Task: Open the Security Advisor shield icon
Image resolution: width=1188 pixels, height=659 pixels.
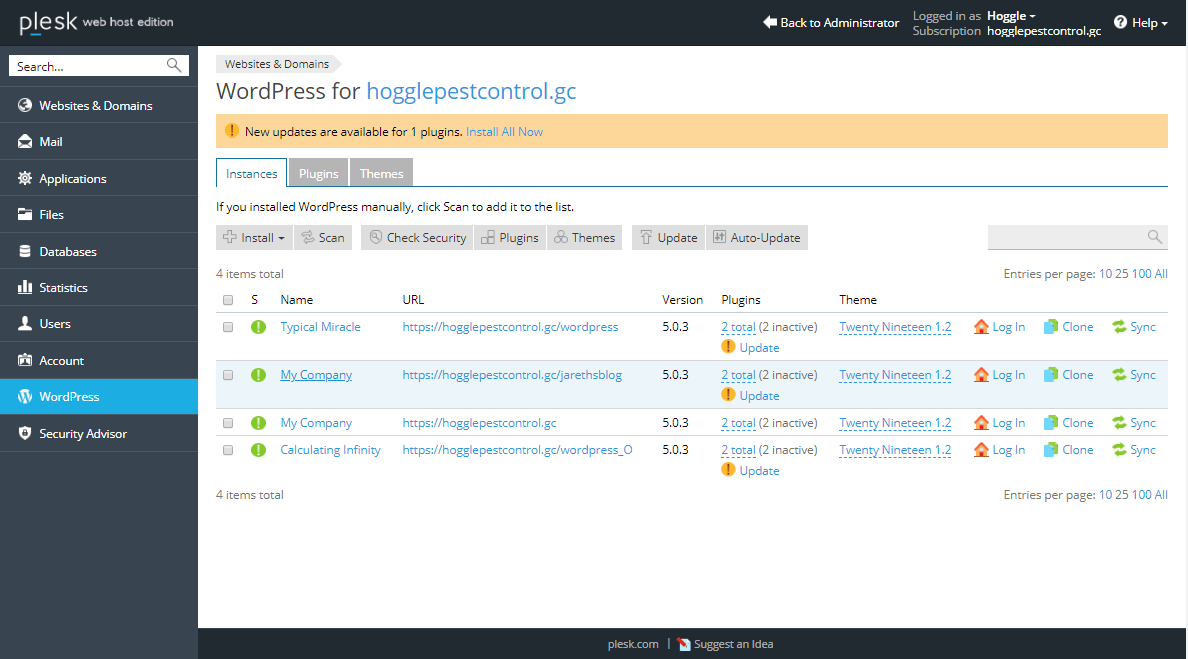Action: click(x=25, y=433)
